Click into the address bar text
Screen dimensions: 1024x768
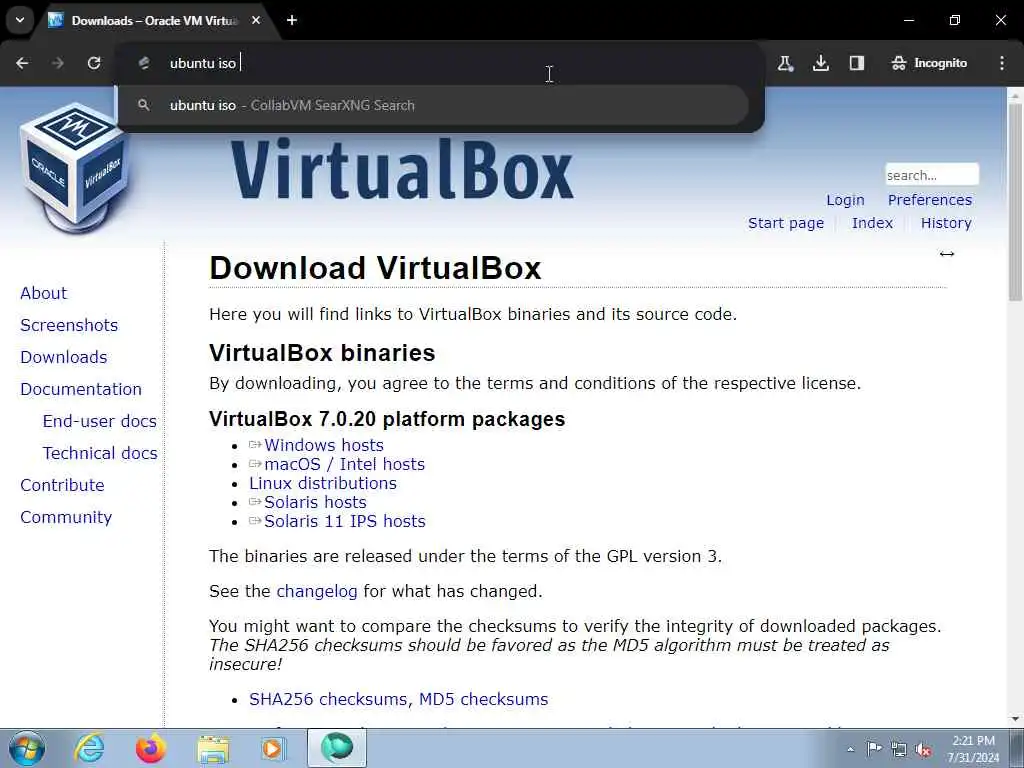[203, 63]
